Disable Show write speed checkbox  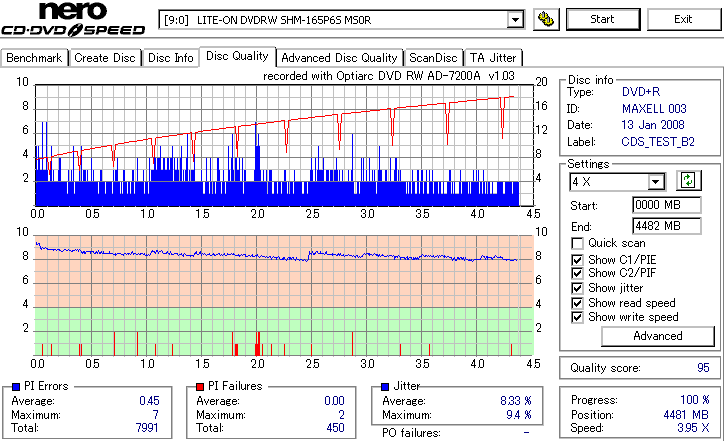coord(577,317)
